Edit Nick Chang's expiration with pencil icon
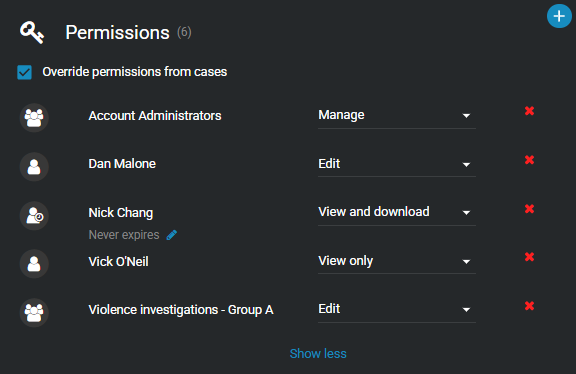Image resolution: width=576 pixels, height=374 pixels. [x=172, y=235]
